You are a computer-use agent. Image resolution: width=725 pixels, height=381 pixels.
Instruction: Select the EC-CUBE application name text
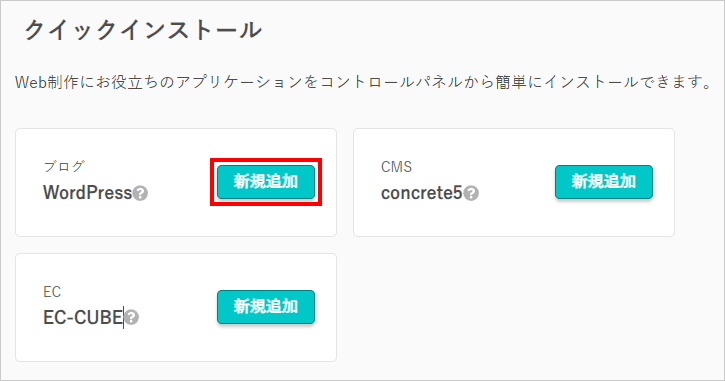pyautogui.click(x=83, y=318)
